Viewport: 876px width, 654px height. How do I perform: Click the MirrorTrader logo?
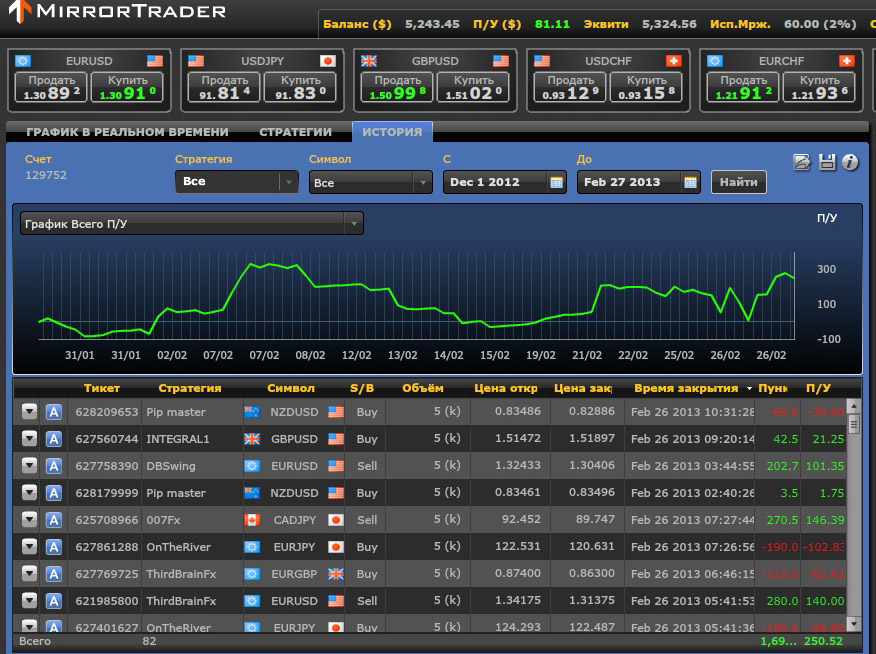[x=117, y=11]
